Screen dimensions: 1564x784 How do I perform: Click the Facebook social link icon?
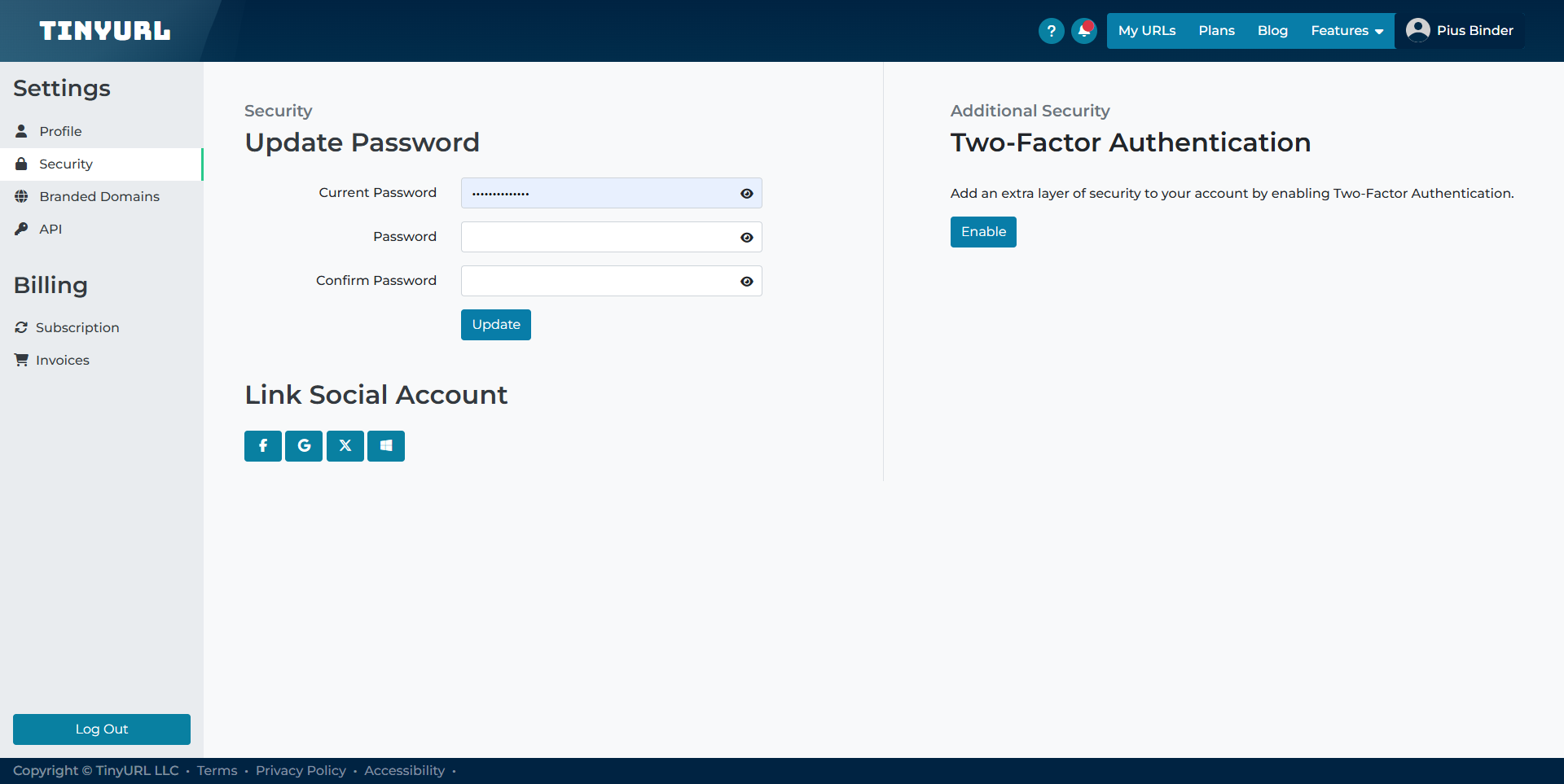(262, 446)
